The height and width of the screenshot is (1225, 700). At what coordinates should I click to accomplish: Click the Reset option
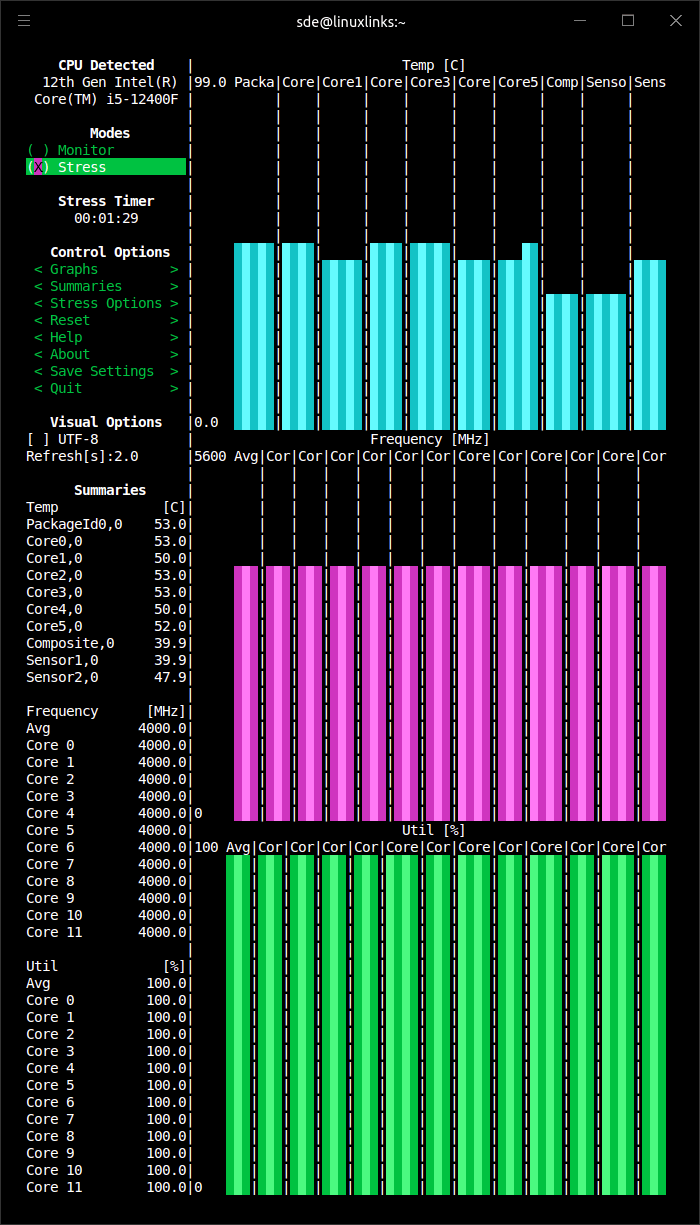point(106,320)
